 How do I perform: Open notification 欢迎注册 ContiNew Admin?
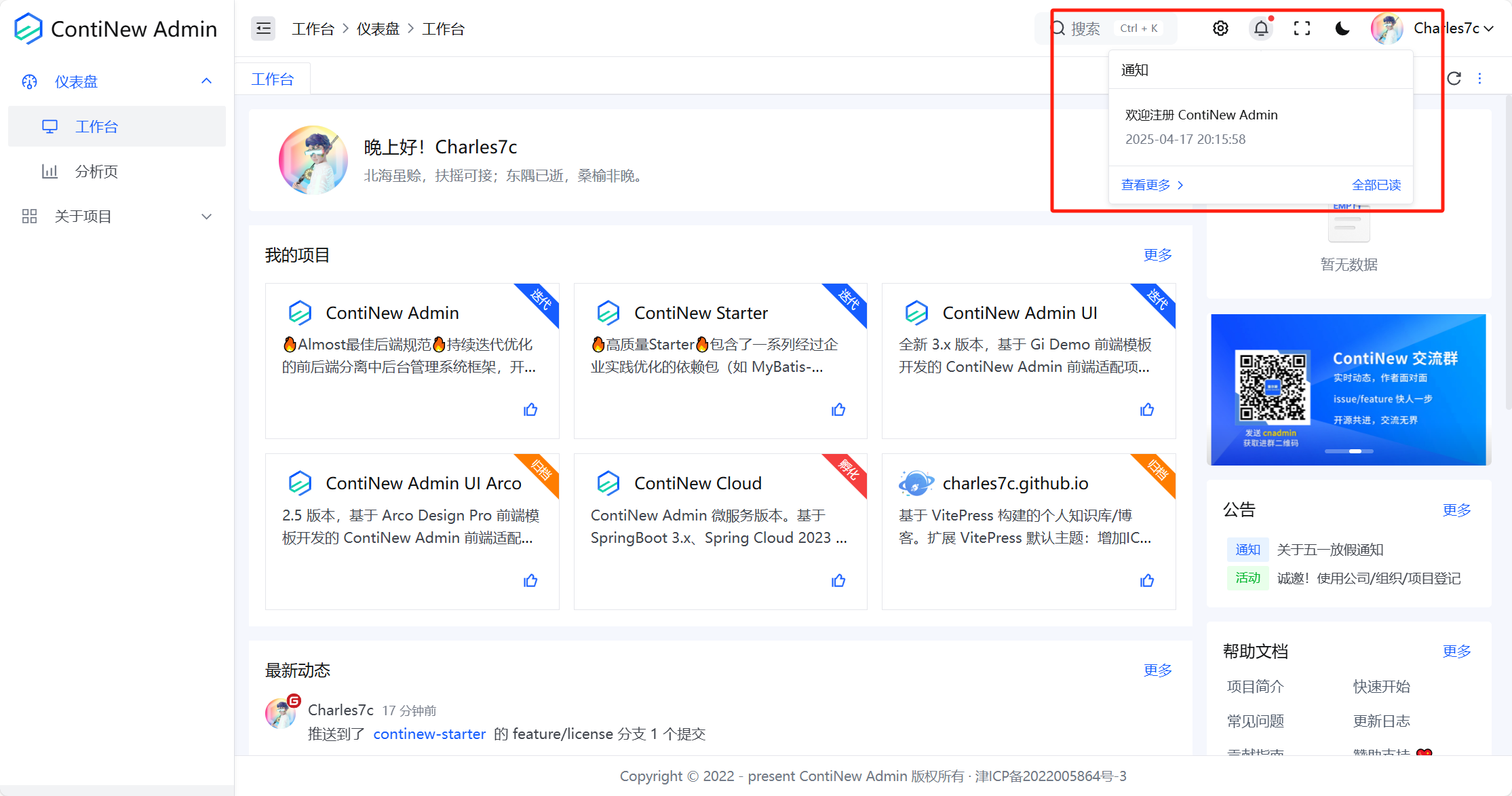pyautogui.click(x=1261, y=127)
